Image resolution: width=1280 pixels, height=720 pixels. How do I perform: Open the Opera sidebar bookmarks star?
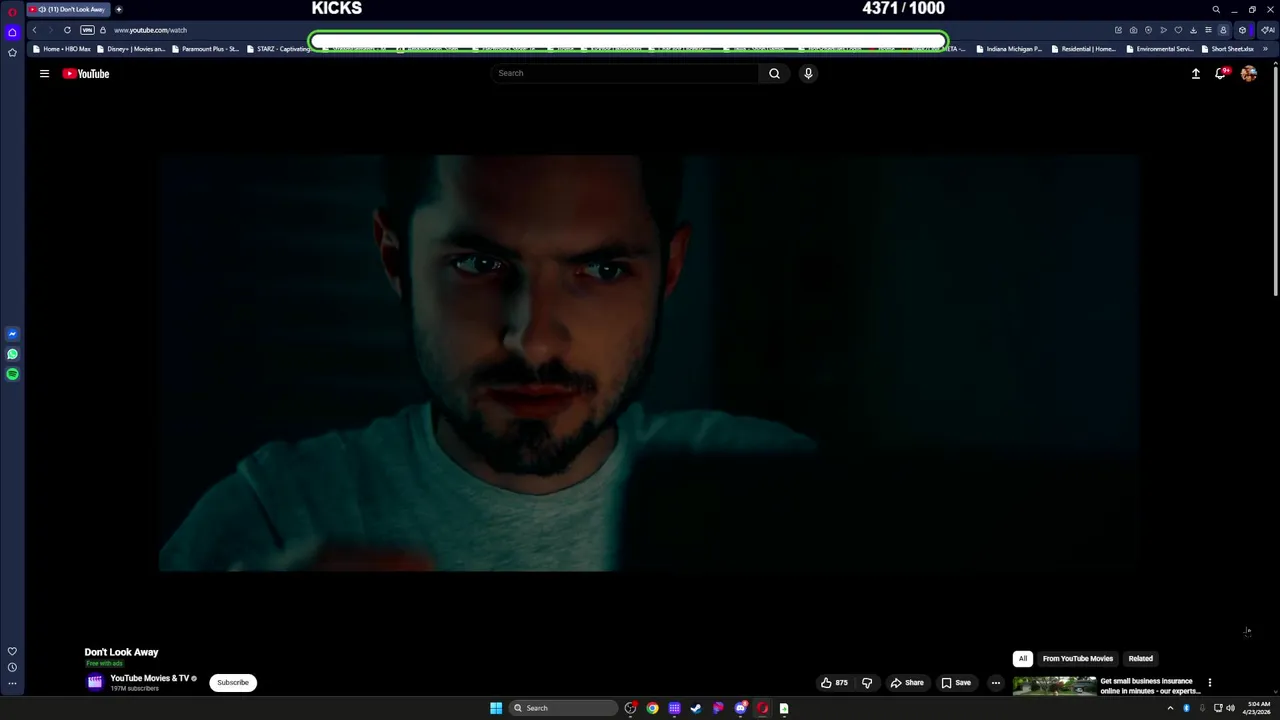12,53
